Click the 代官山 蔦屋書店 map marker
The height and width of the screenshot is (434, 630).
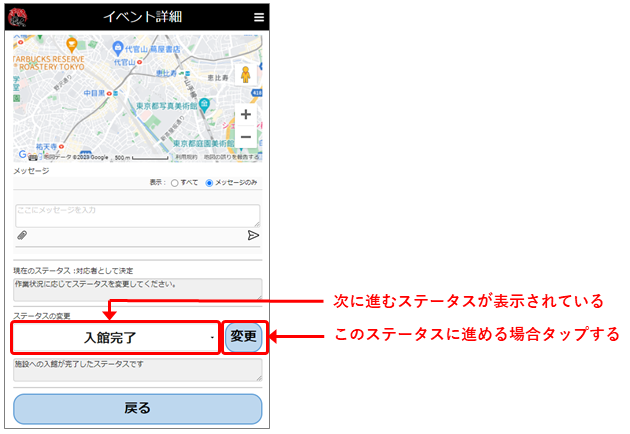(x=119, y=48)
